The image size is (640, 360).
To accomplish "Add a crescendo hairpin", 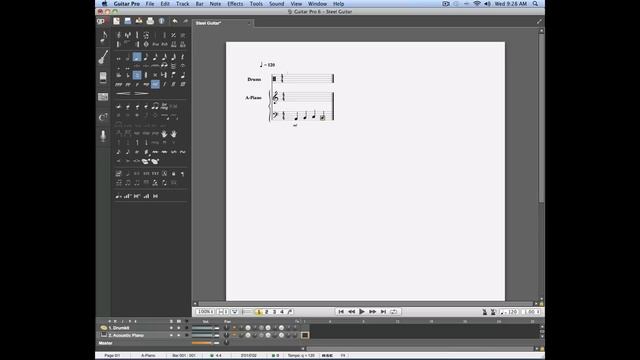I will 124,93.
